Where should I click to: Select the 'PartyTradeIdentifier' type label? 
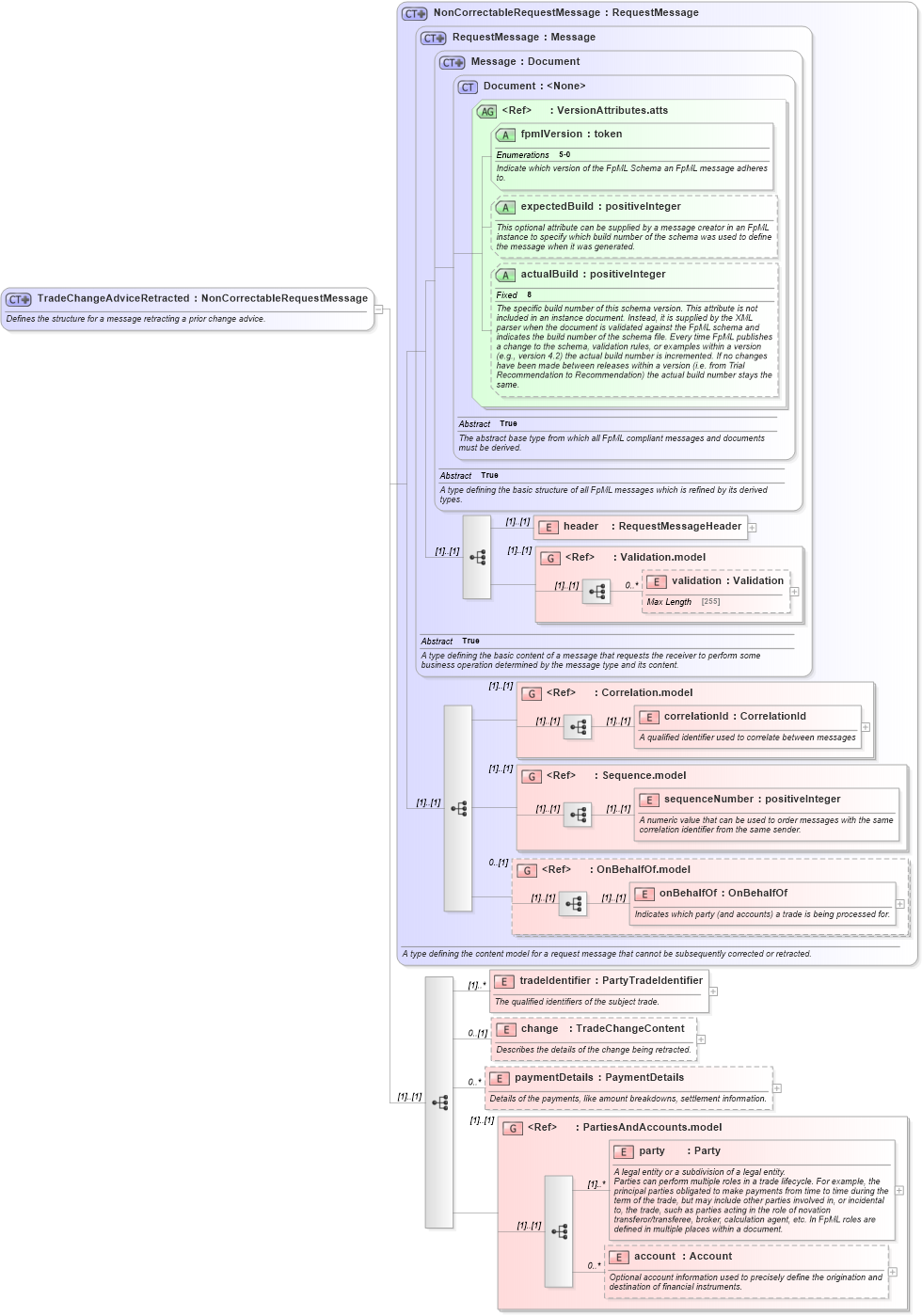652,981
